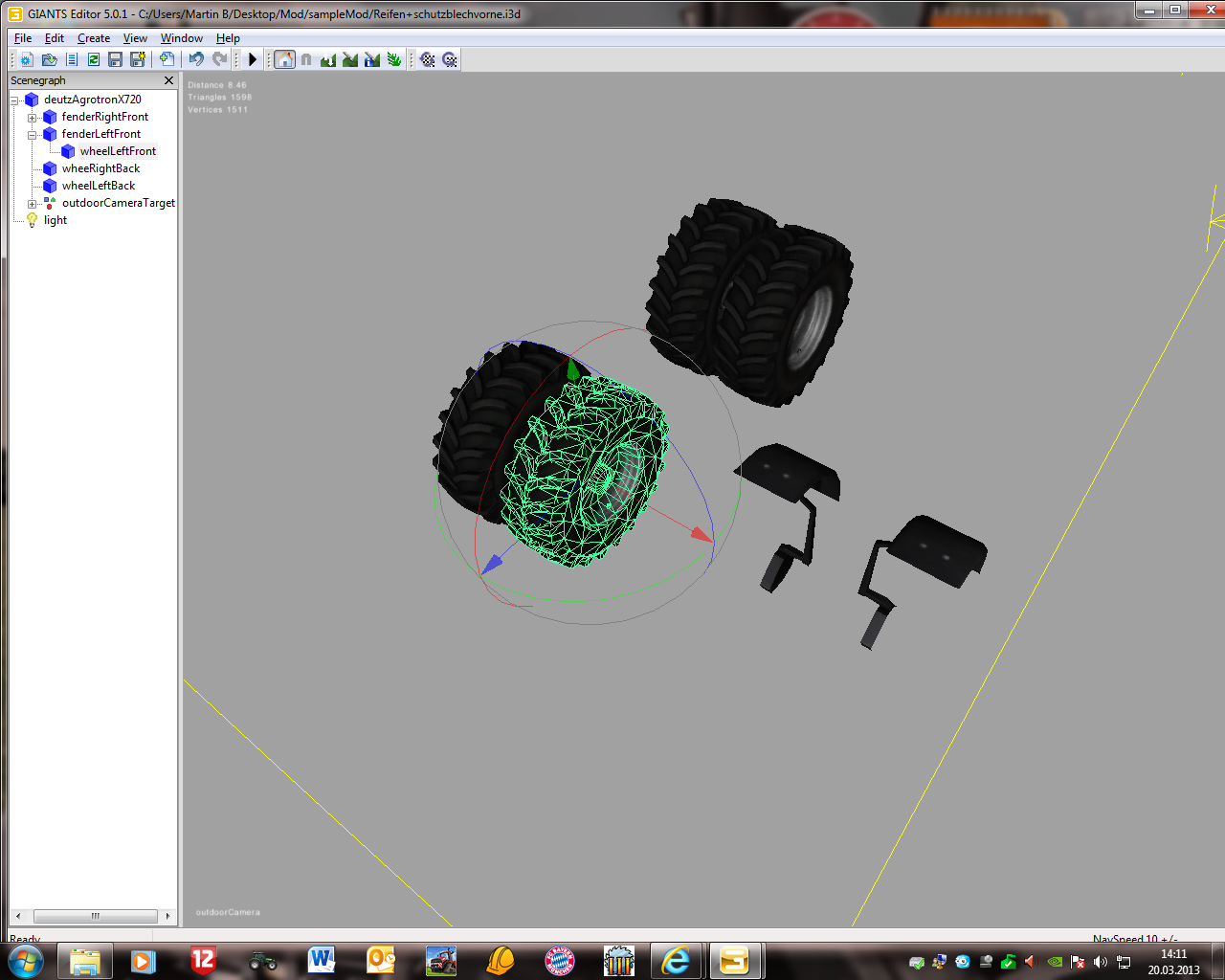Click the FC Bayern logo taskbar icon

tap(560, 960)
